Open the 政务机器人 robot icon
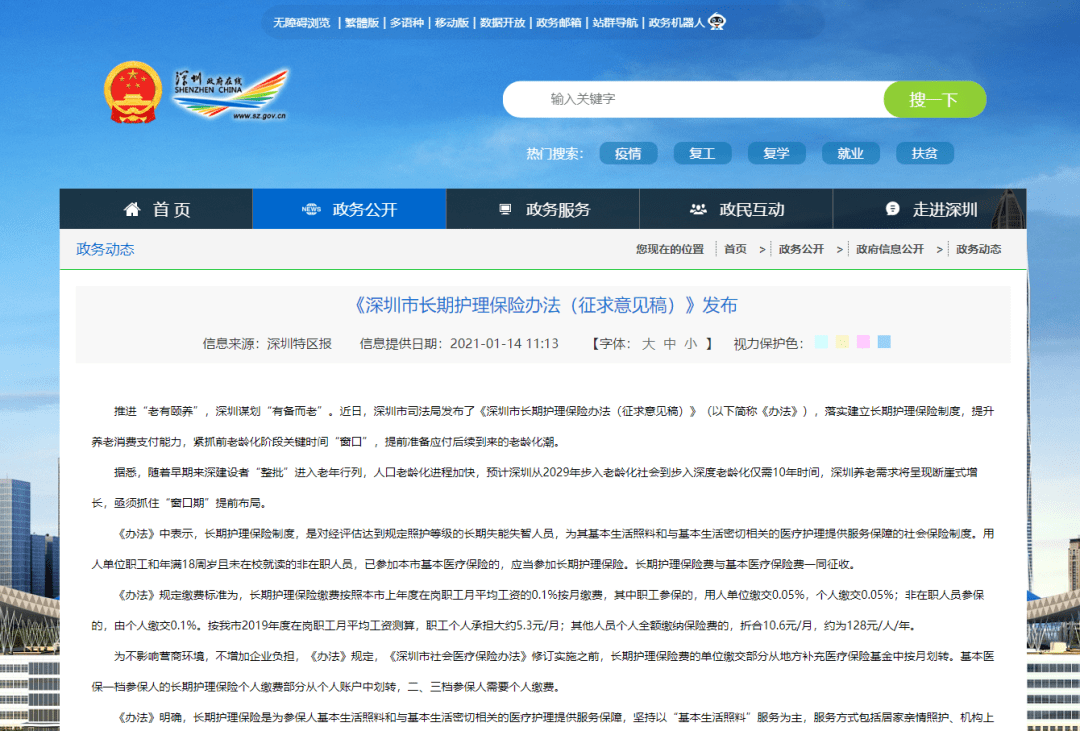1080x731 pixels. [717, 22]
